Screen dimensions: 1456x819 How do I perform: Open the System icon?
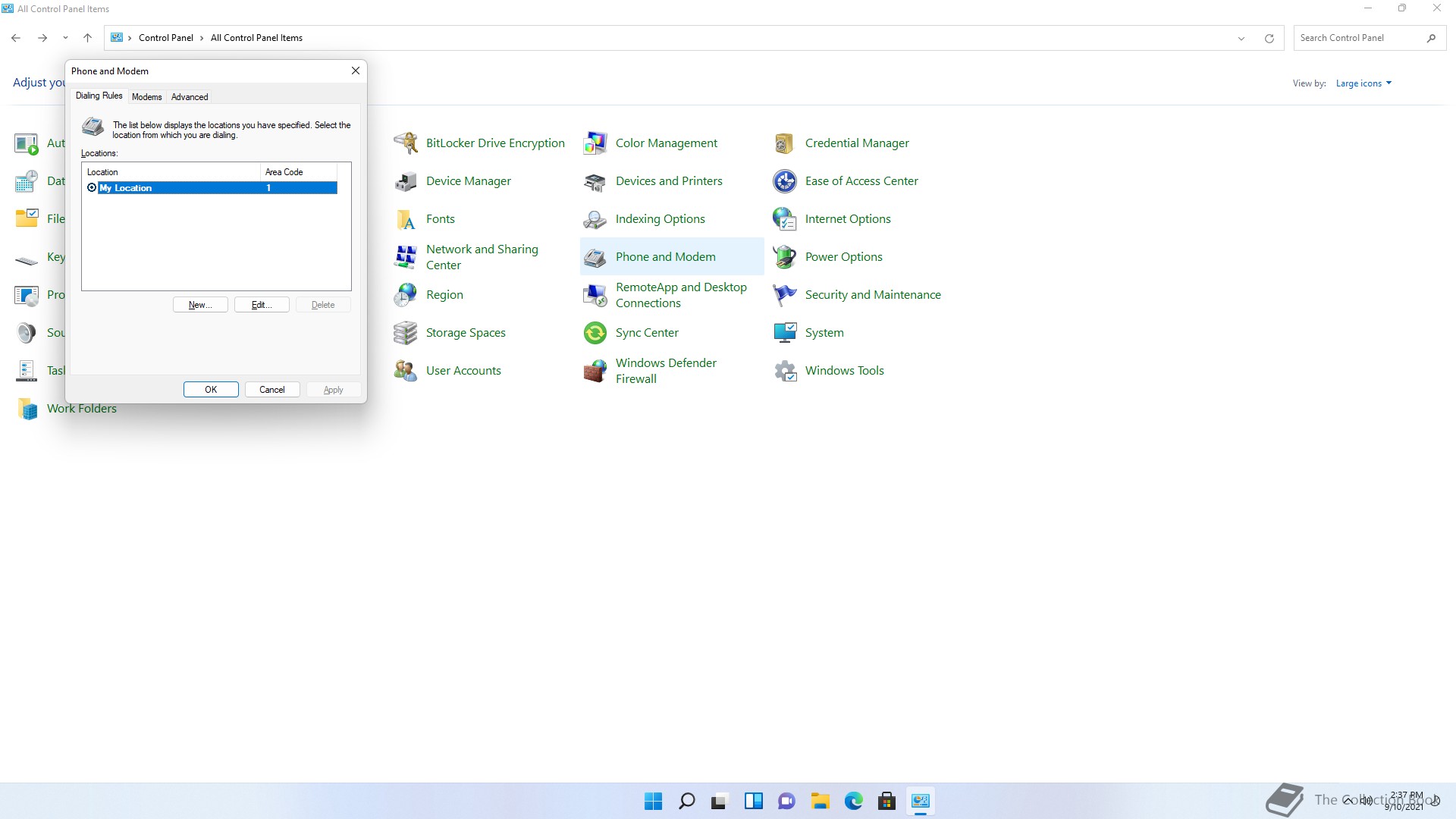coord(785,332)
